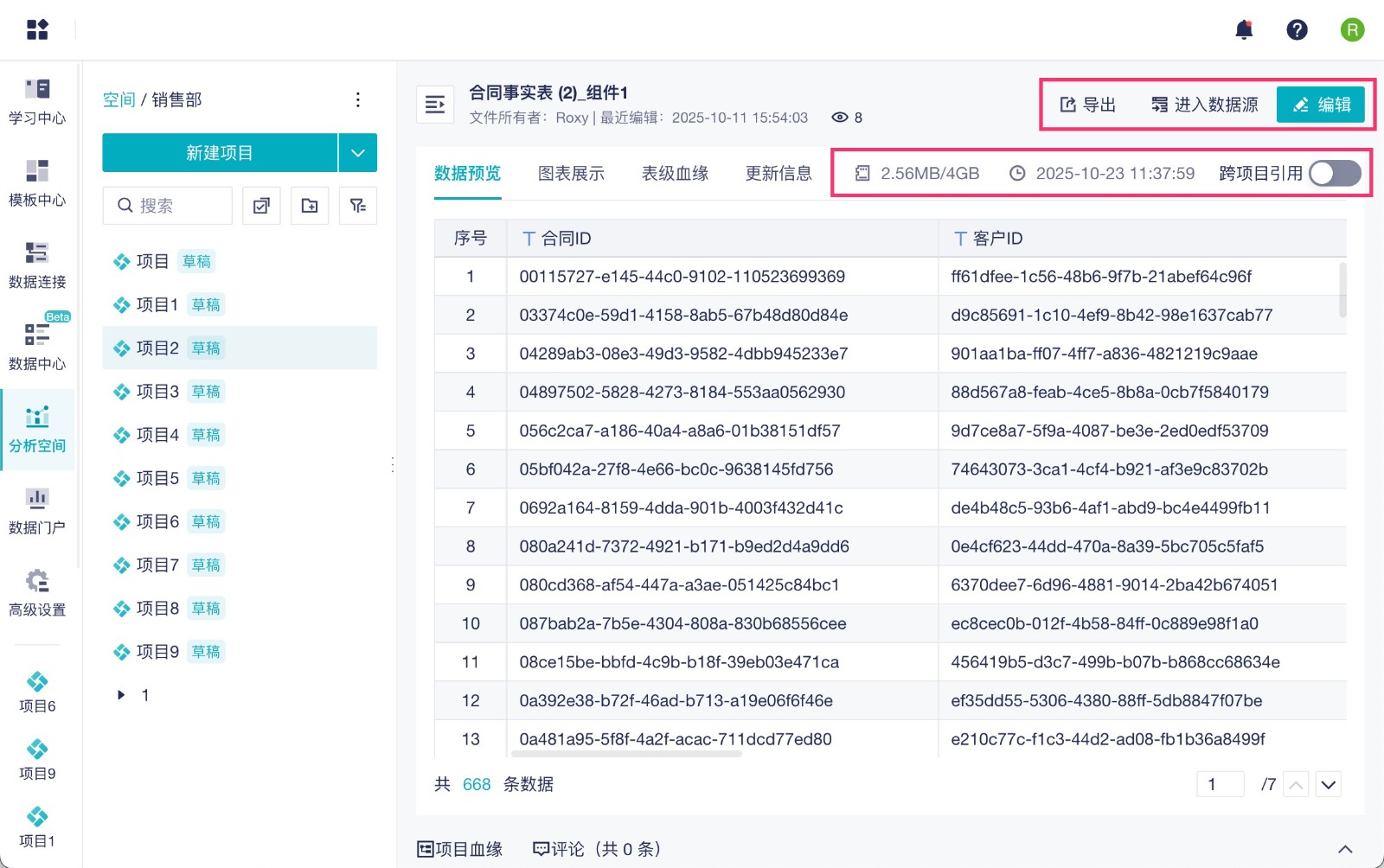Select 分析空间 in the sidebar
This screenshot has width=1384, height=868.
point(37,430)
